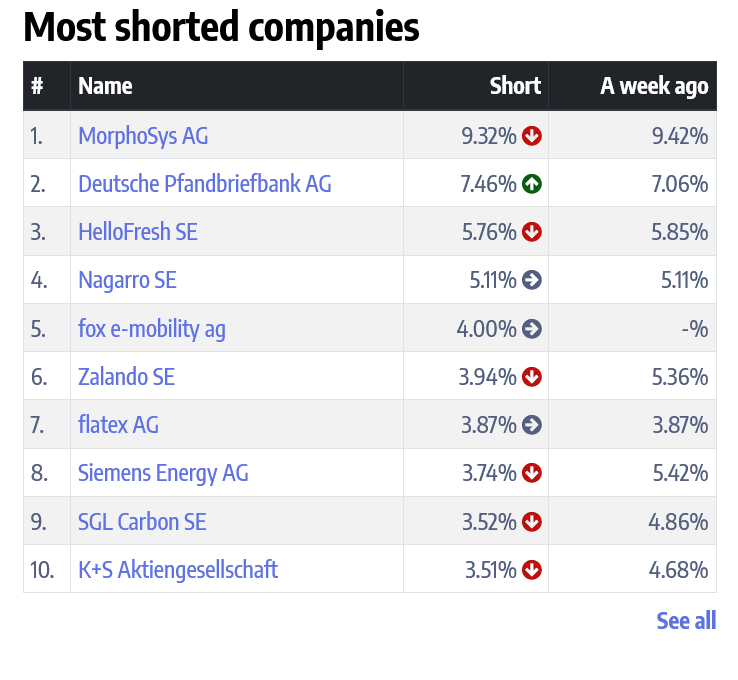Open Deutsche Pfandbriefbank AG link

(x=204, y=184)
